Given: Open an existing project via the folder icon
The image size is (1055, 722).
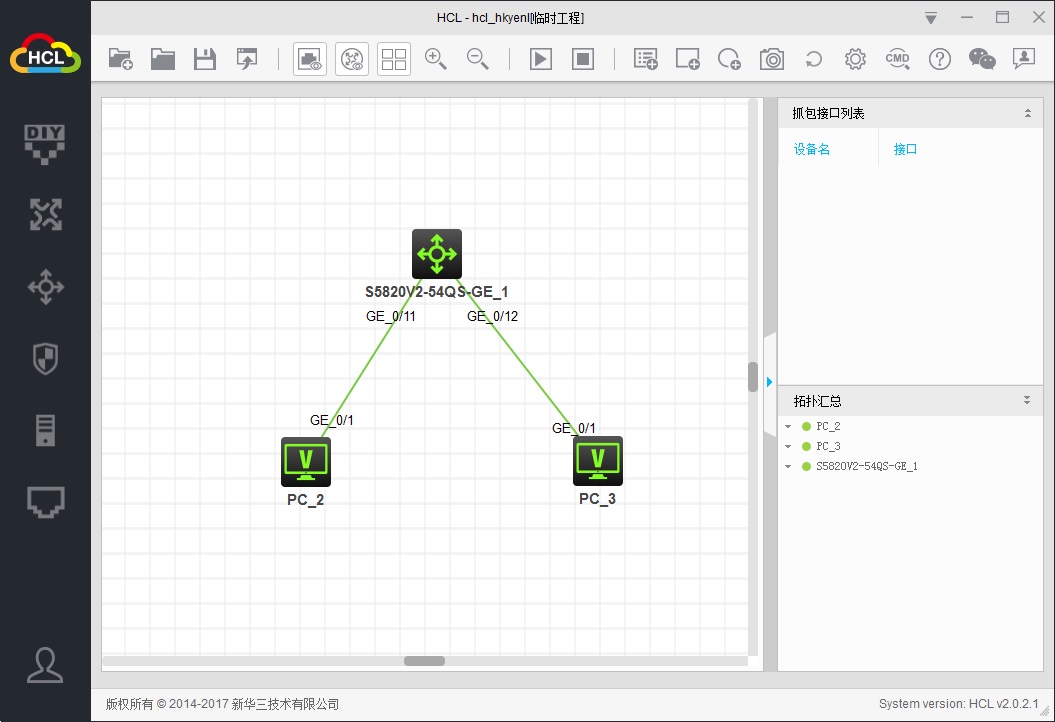Looking at the screenshot, I should (x=163, y=59).
